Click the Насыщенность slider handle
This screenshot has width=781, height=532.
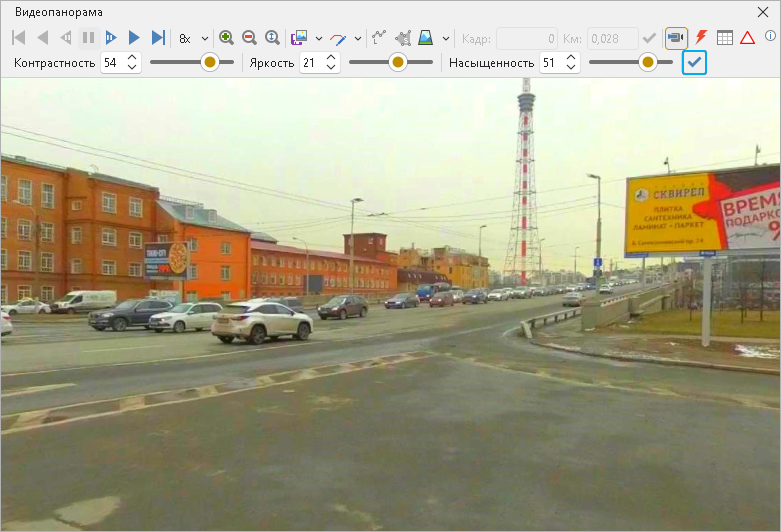pos(648,62)
